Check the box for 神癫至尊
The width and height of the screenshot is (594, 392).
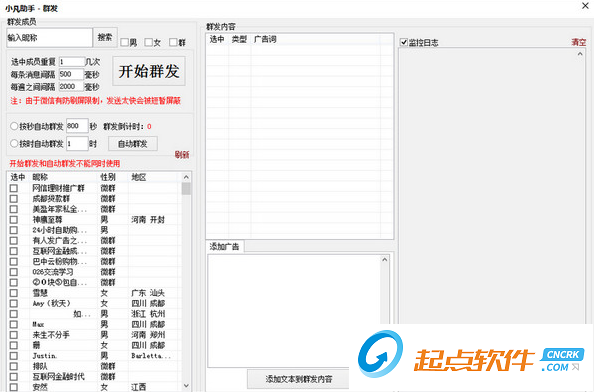coord(14,220)
